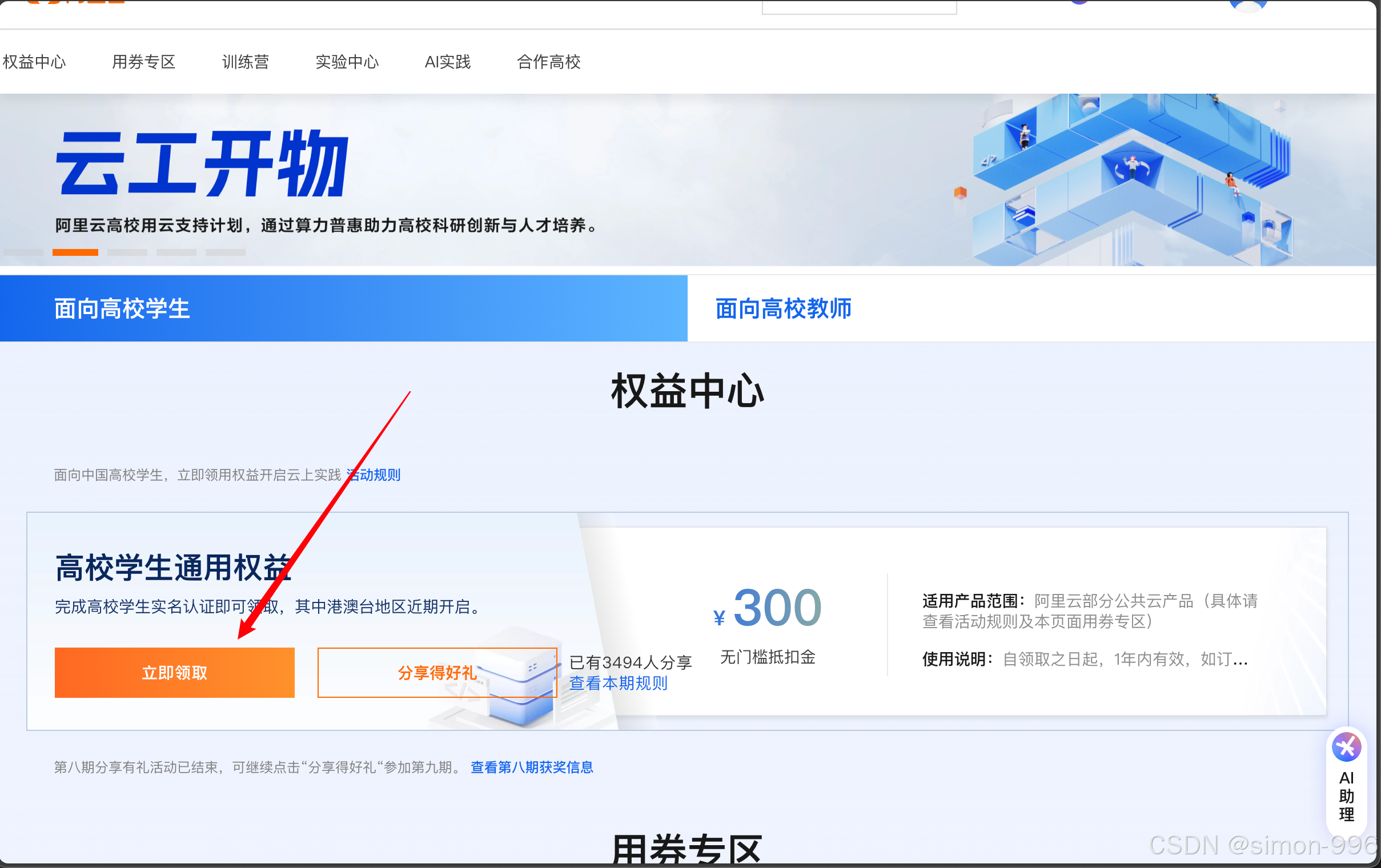Select the third banner carousel indicator
Viewport: 1381px width, 868px height.
tap(127, 252)
